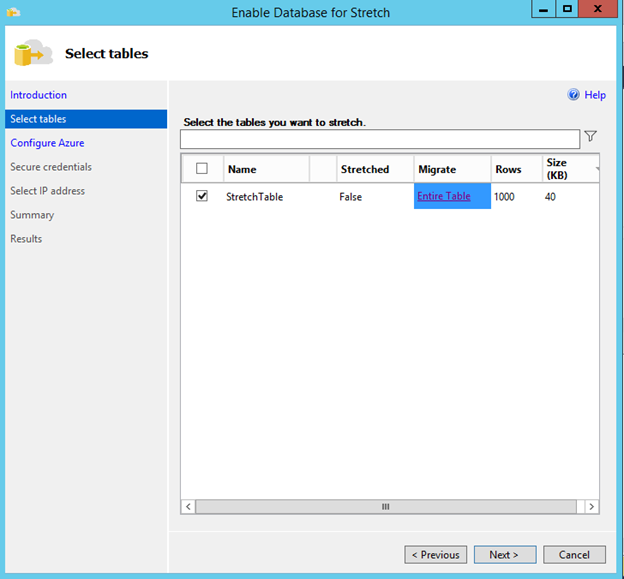The image size is (624, 579).
Task: Click the Help link
Action: click(x=595, y=95)
